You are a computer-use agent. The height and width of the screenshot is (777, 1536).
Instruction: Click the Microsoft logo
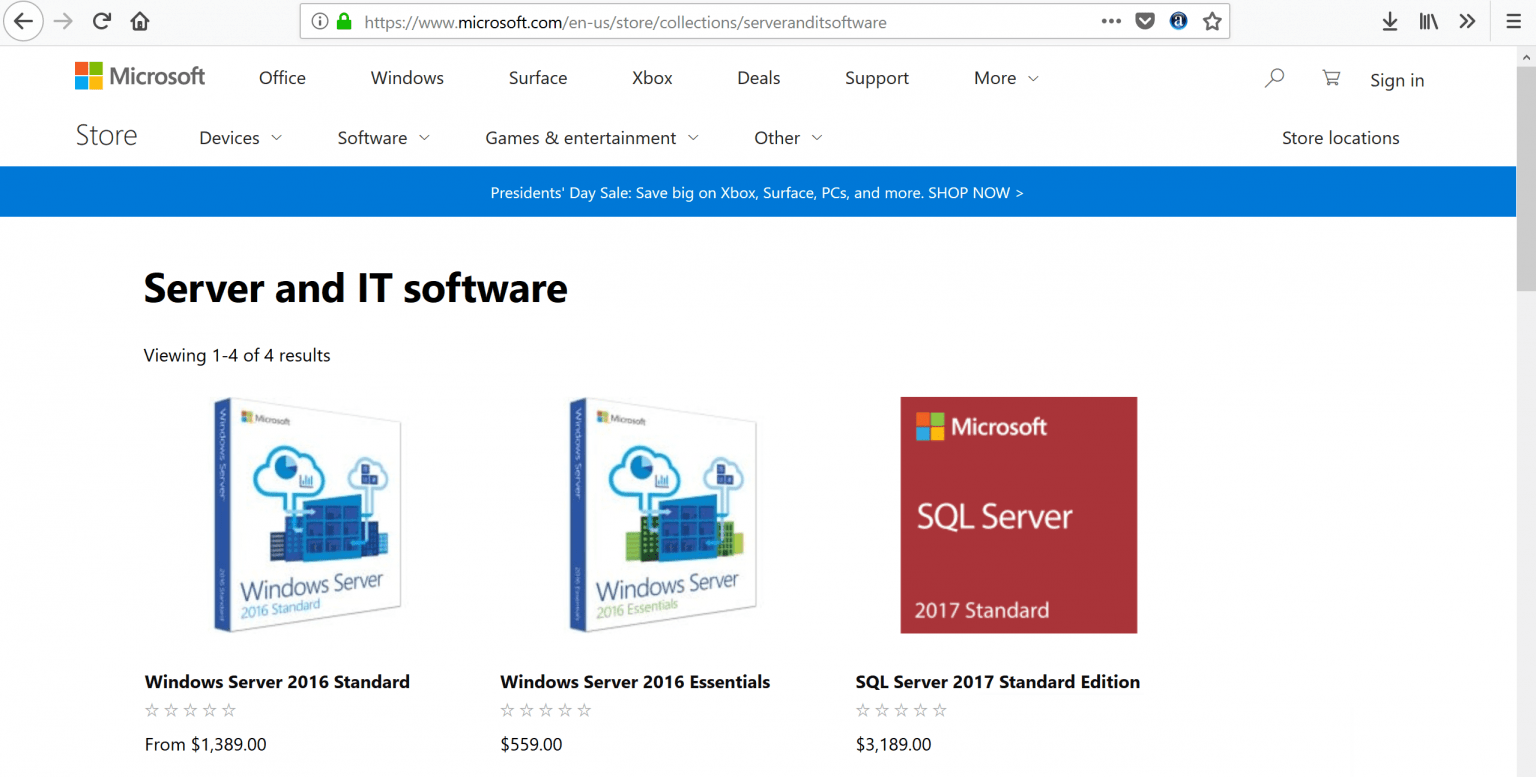[x=140, y=76]
